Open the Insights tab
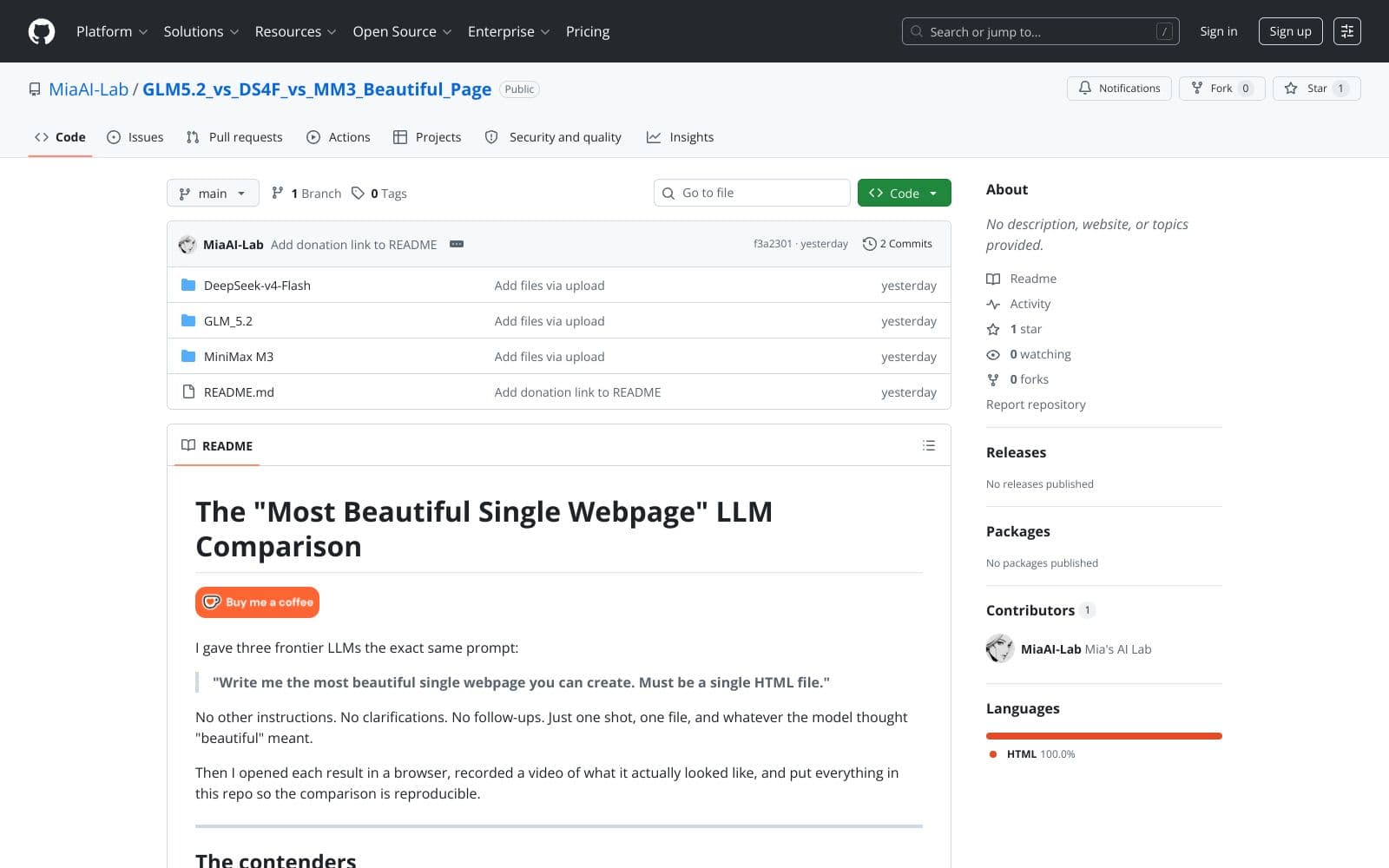 pyautogui.click(x=680, y=137)
